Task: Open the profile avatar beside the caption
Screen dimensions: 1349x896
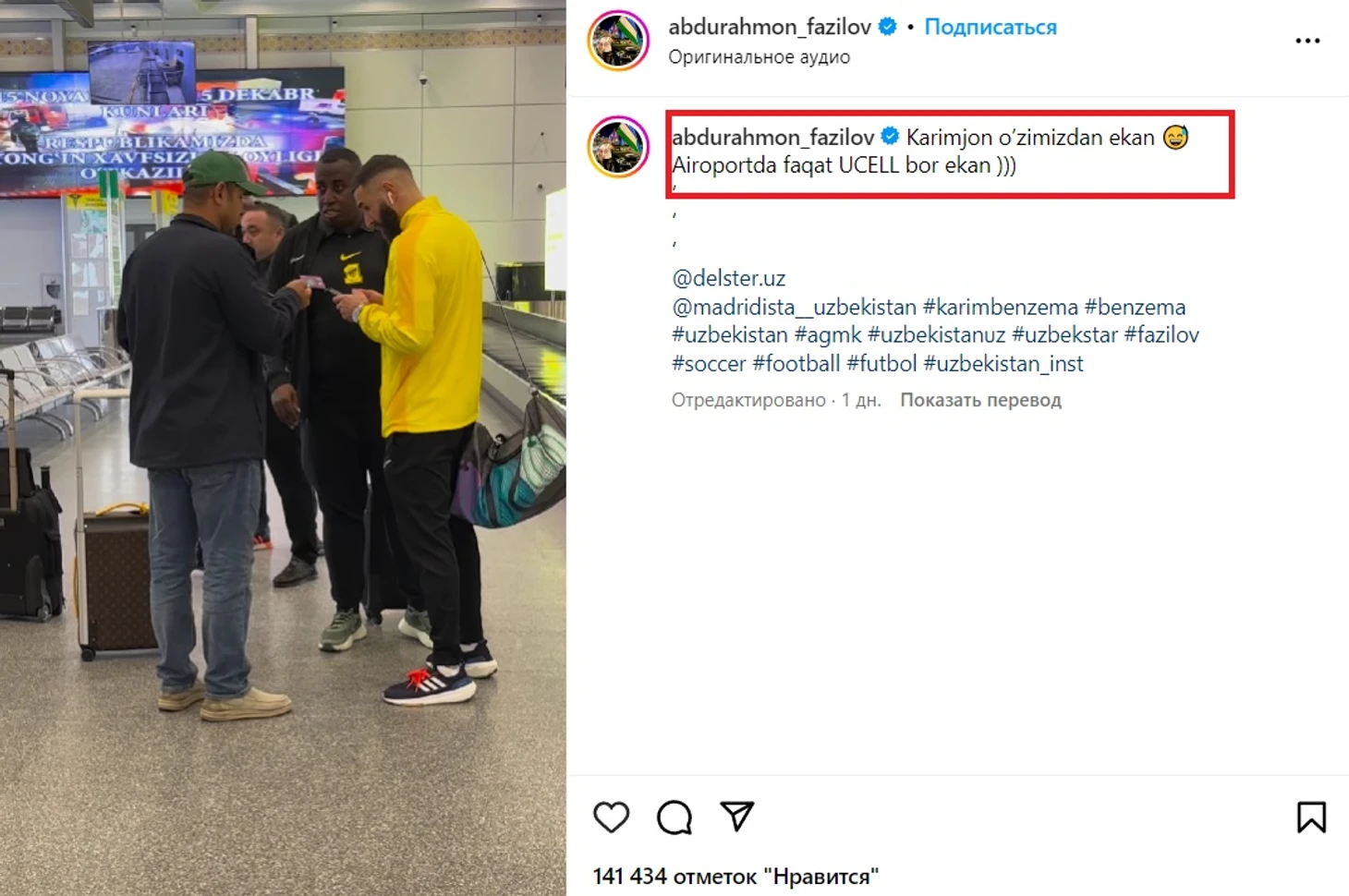Action: 618,146
